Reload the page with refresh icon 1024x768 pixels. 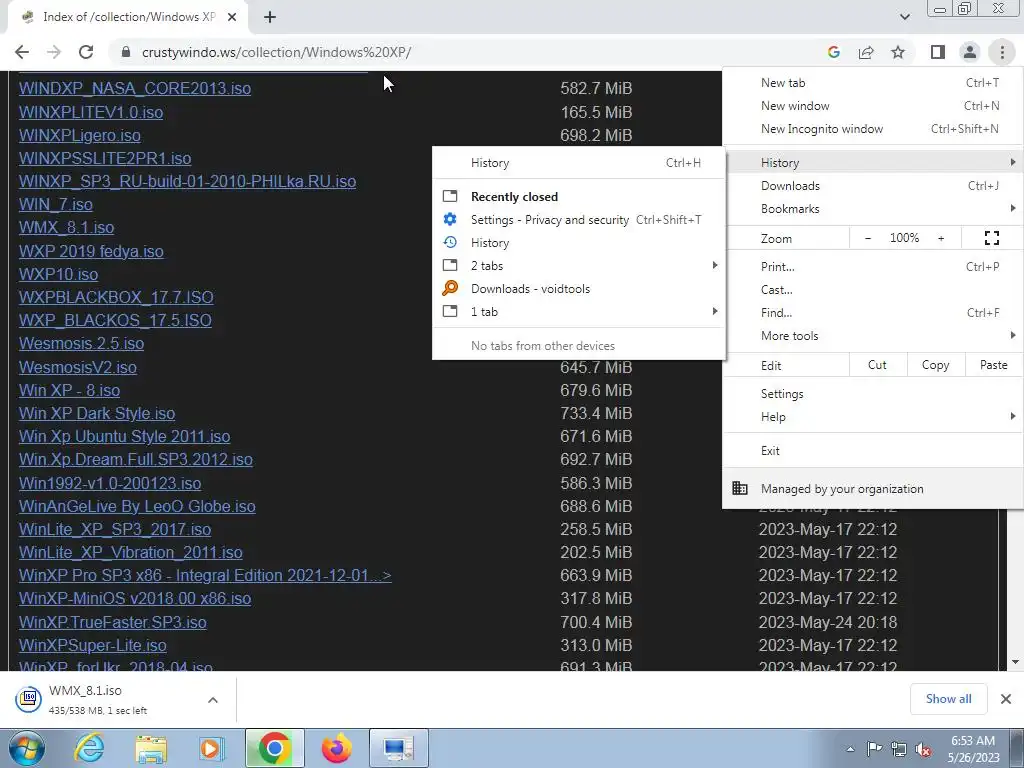pos(86,52)
